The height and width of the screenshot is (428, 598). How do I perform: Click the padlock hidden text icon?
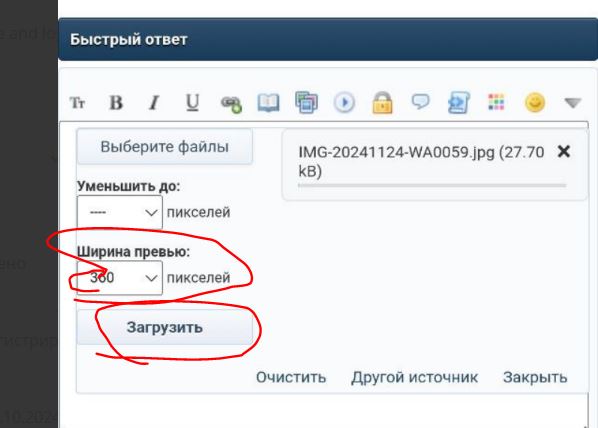tap(382, 103)
